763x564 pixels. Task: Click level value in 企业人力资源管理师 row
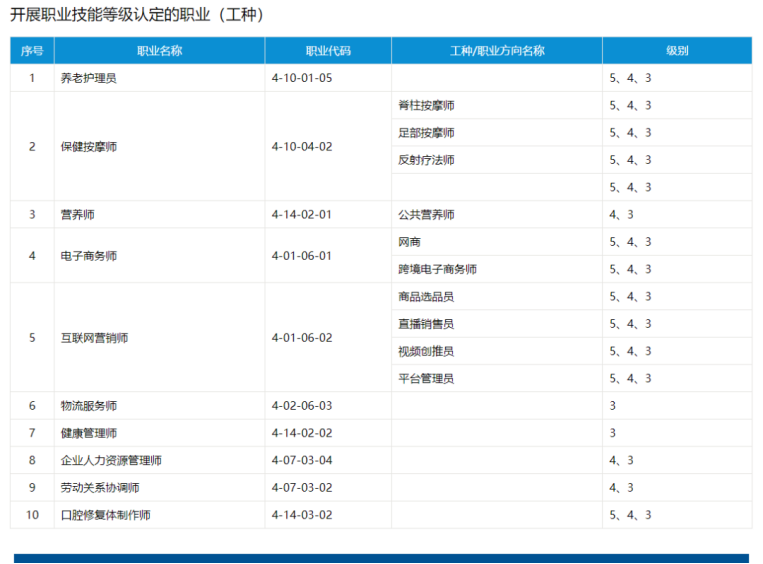621,460
